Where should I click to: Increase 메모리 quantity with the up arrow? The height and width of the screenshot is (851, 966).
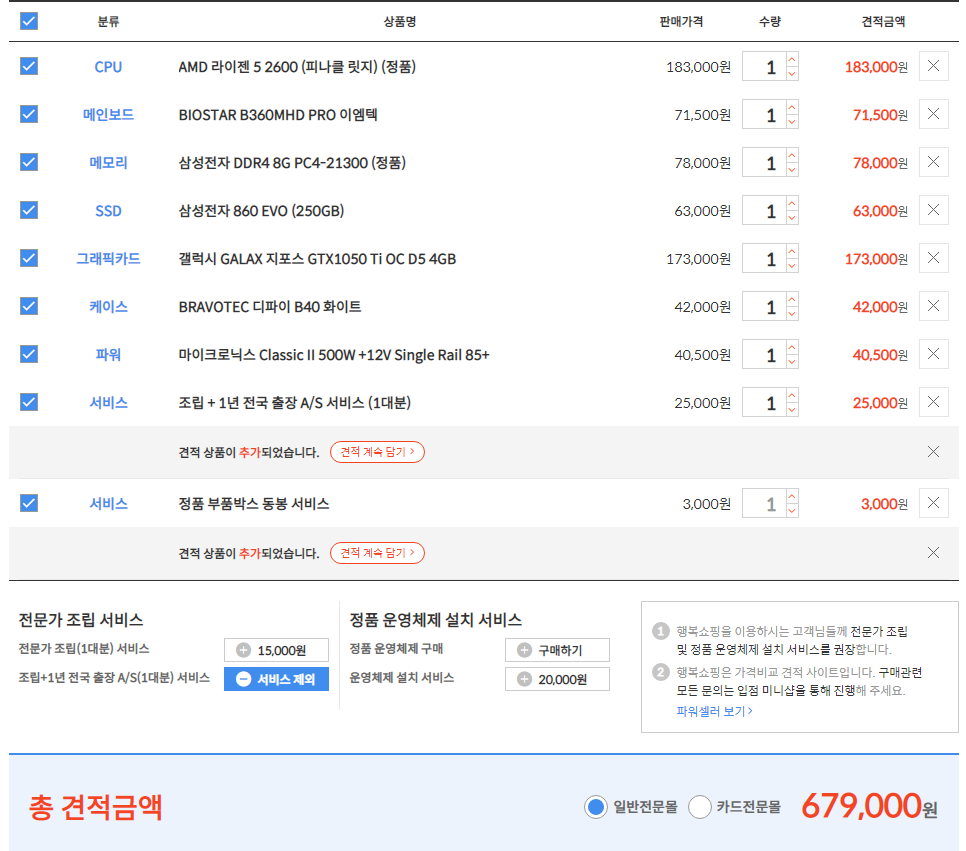coord(792,155)
